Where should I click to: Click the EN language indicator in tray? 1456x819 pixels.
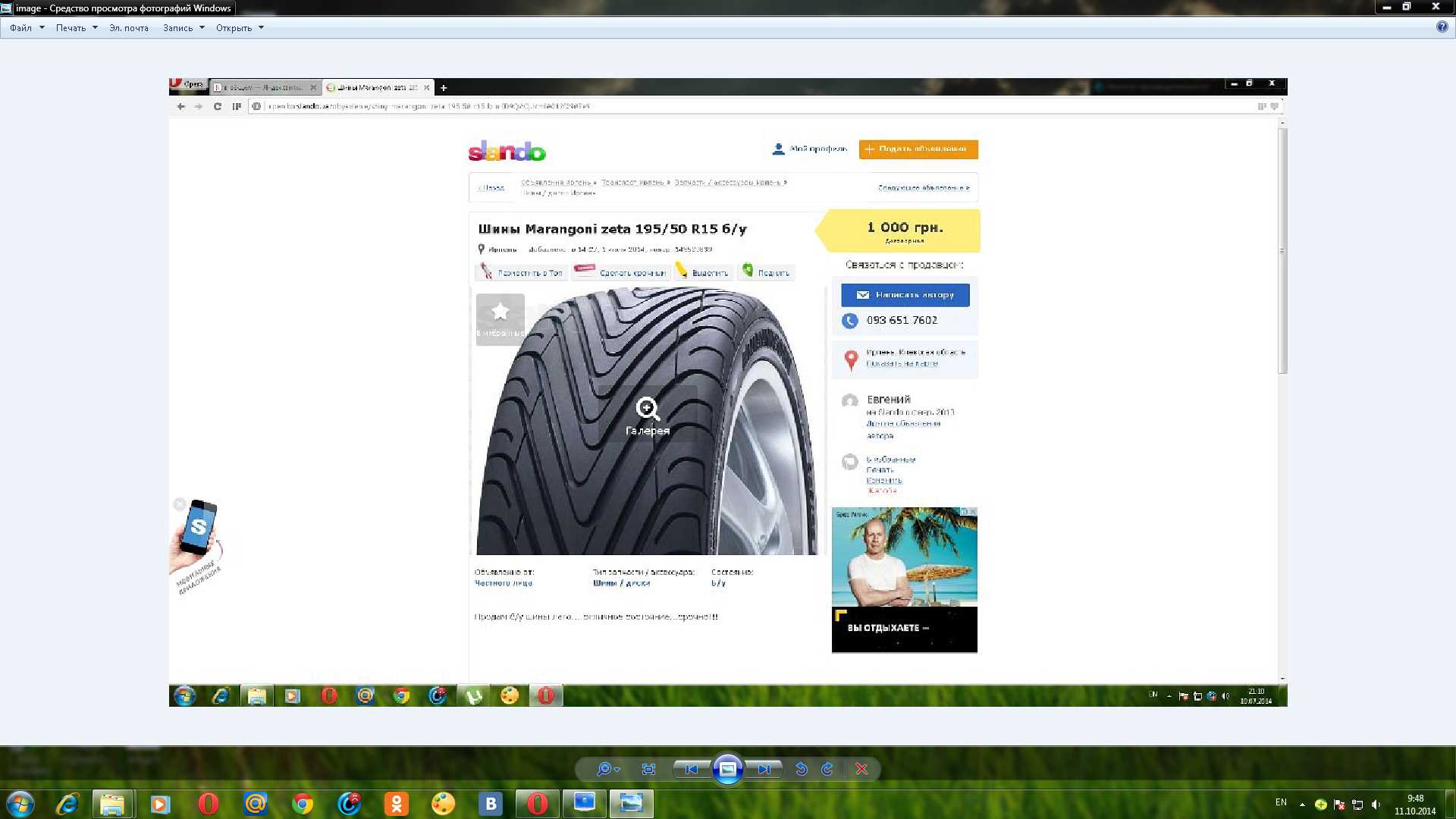[1281, 803]
